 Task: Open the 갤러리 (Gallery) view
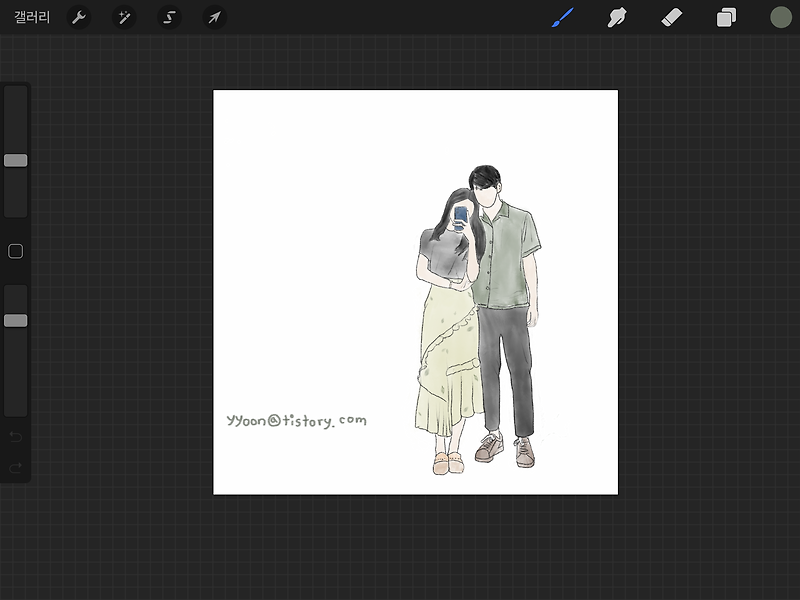click(x=32, y=17)
